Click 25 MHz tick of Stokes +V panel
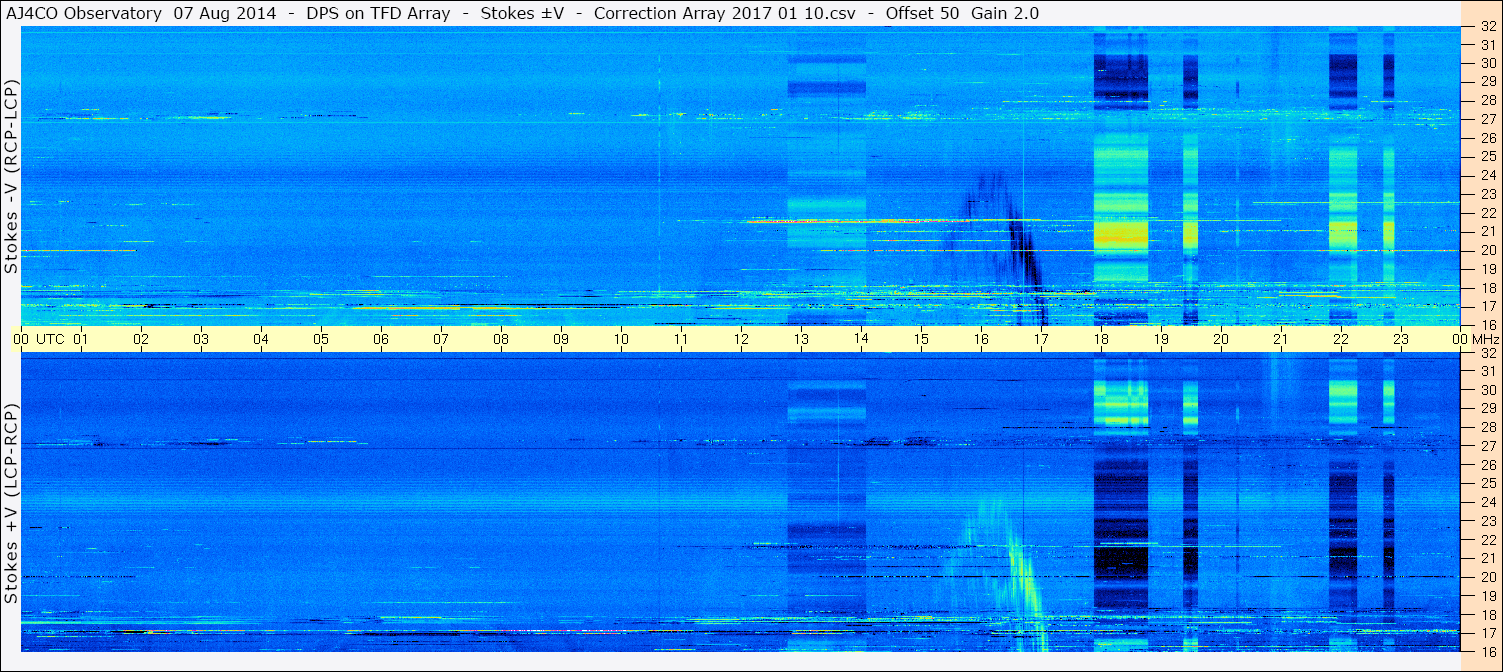Image resolution: width=1503 pixels, height=672 pixels. (1487, 483)
